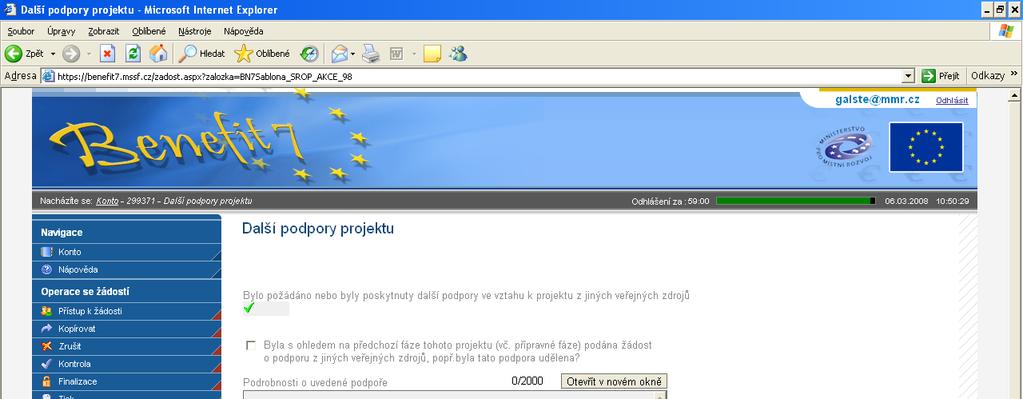Click the galste@mmr.cz user label
The width and height of the screenshot is (1023, 399).
pos(877,100)
